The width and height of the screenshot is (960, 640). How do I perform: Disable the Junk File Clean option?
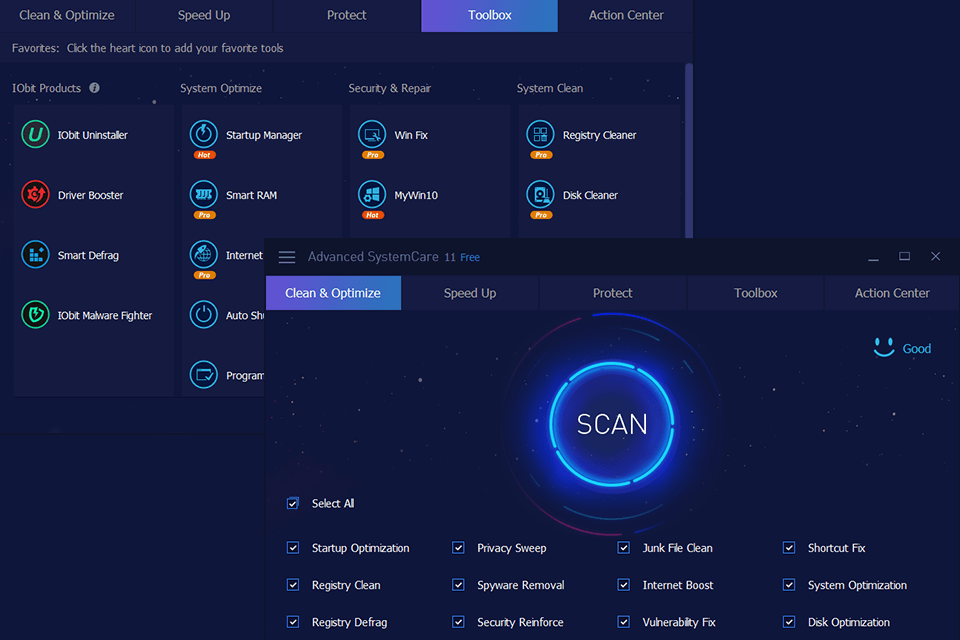(x=623, y=547)
